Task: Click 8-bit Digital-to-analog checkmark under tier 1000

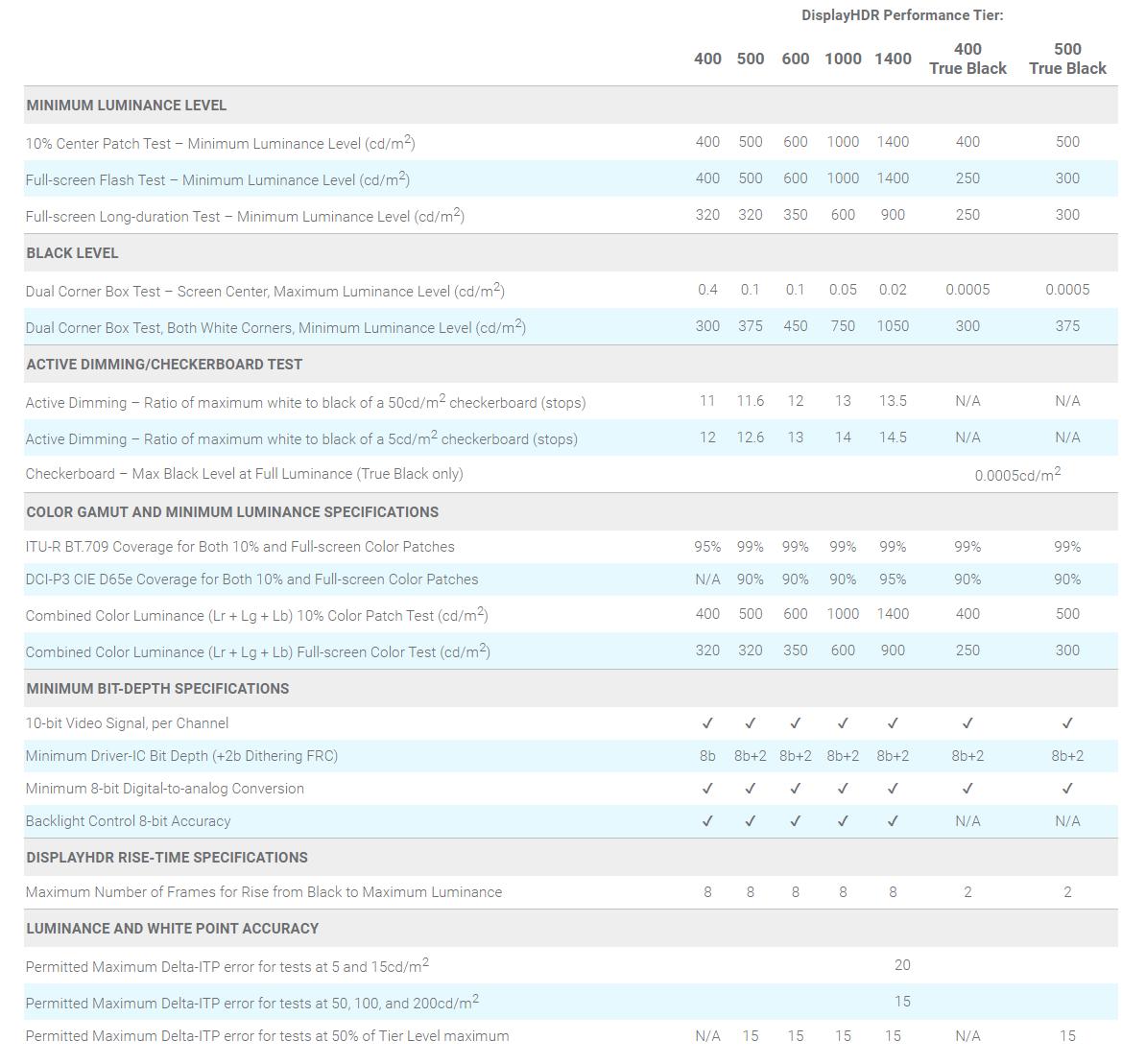Action: [x=842, y=789]
